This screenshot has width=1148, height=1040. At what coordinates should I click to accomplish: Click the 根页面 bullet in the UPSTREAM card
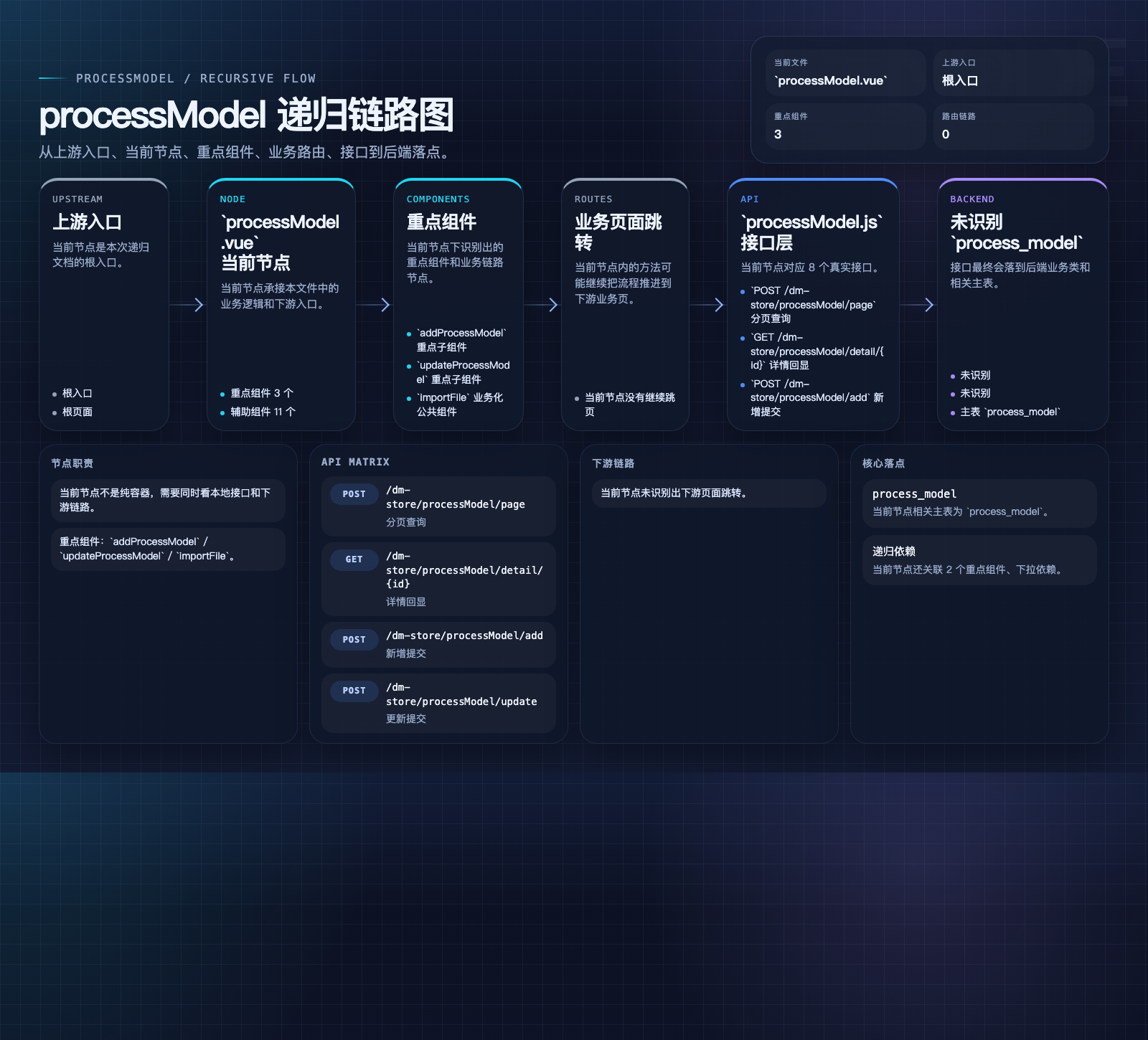click(77, 412)
